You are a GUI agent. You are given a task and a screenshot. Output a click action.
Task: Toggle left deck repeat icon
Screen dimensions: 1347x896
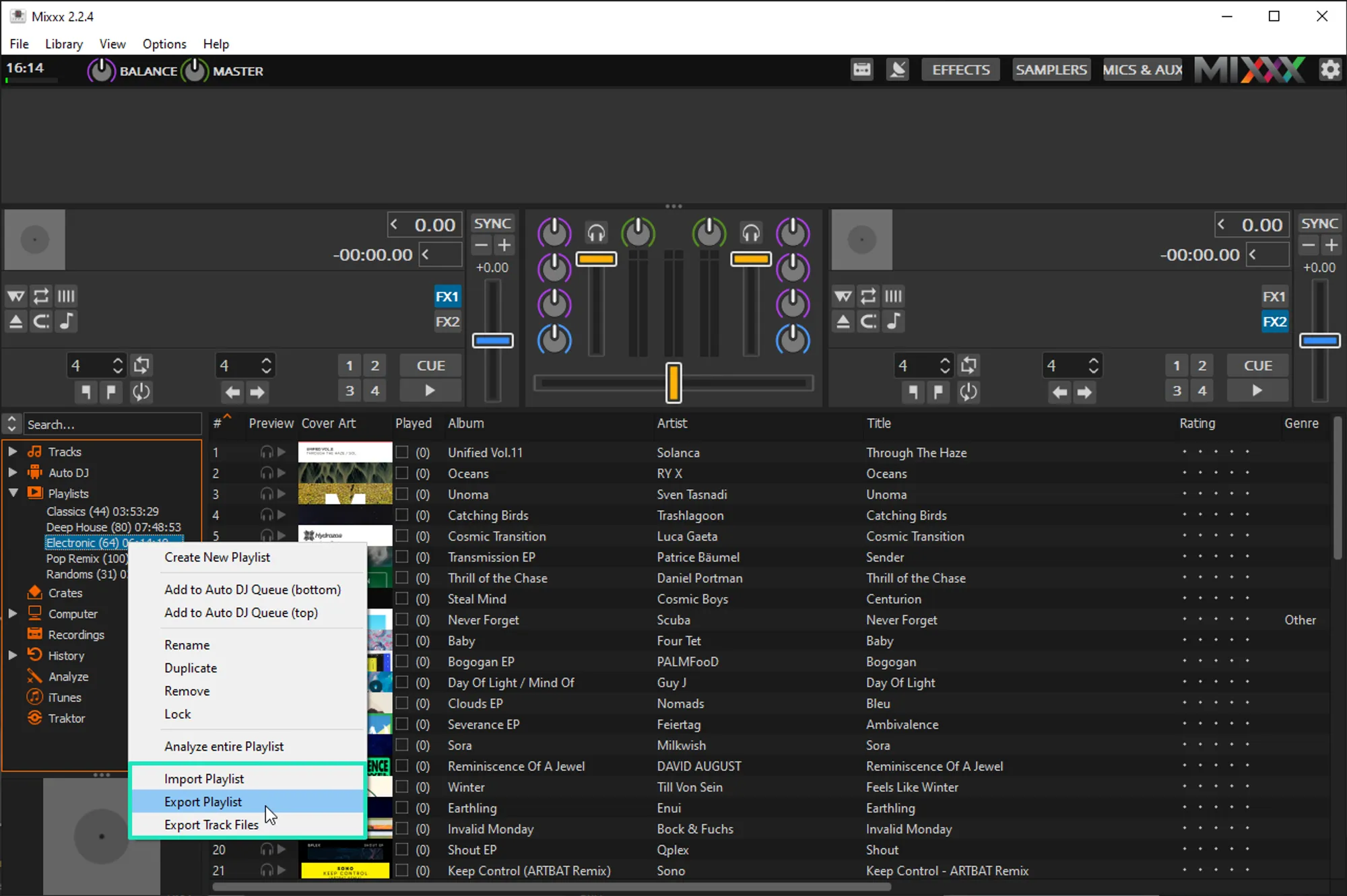pos(41,296)
